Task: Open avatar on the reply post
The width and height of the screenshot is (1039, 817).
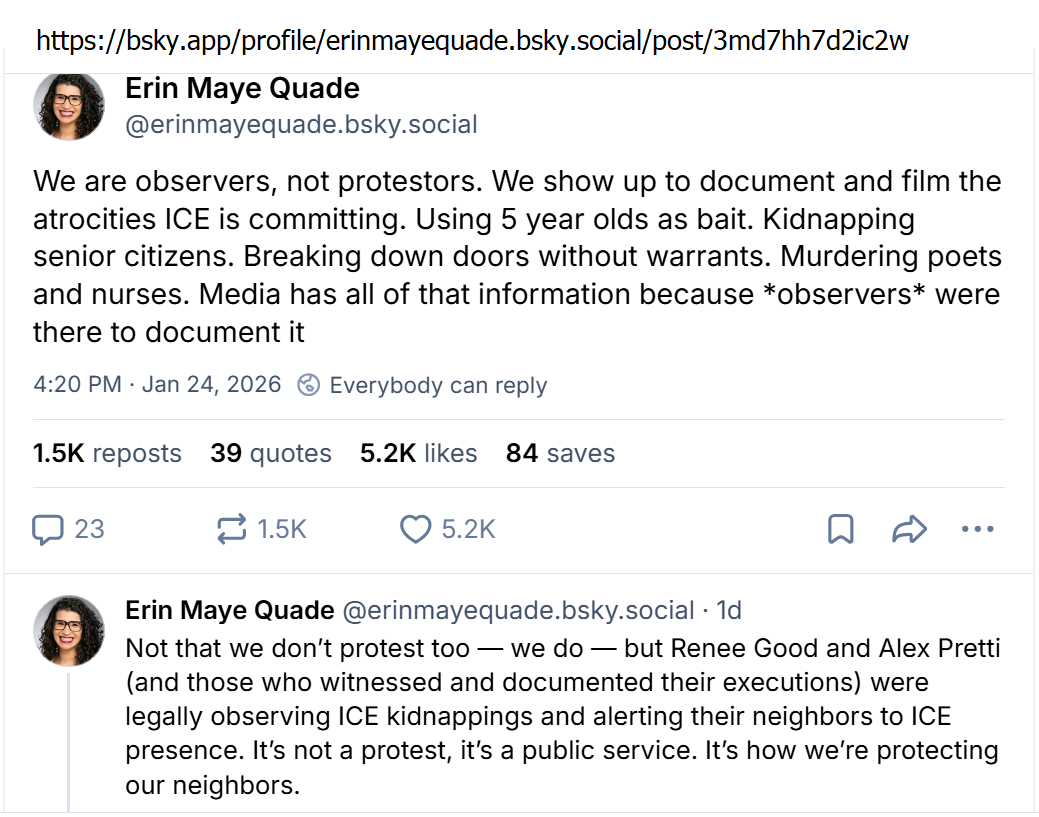Action: pyautogui.click(x=69, y=631)
